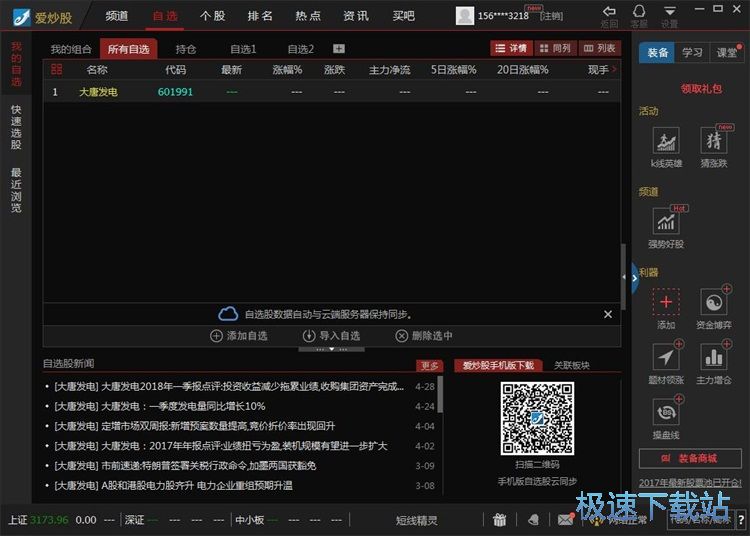Close the cloud sync notice
Viewport: 750px width, 536px height.
(608, 314)
